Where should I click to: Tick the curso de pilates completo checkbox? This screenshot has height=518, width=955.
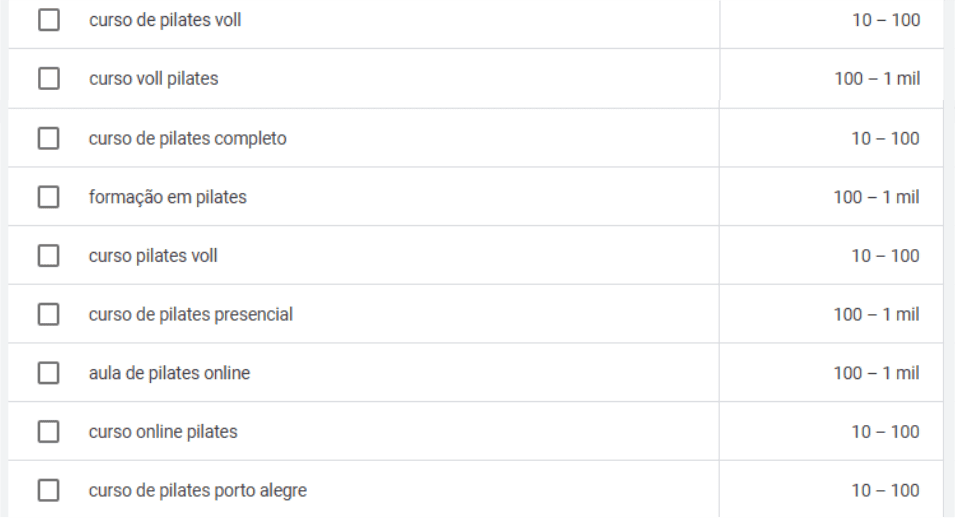pos(48,138)
